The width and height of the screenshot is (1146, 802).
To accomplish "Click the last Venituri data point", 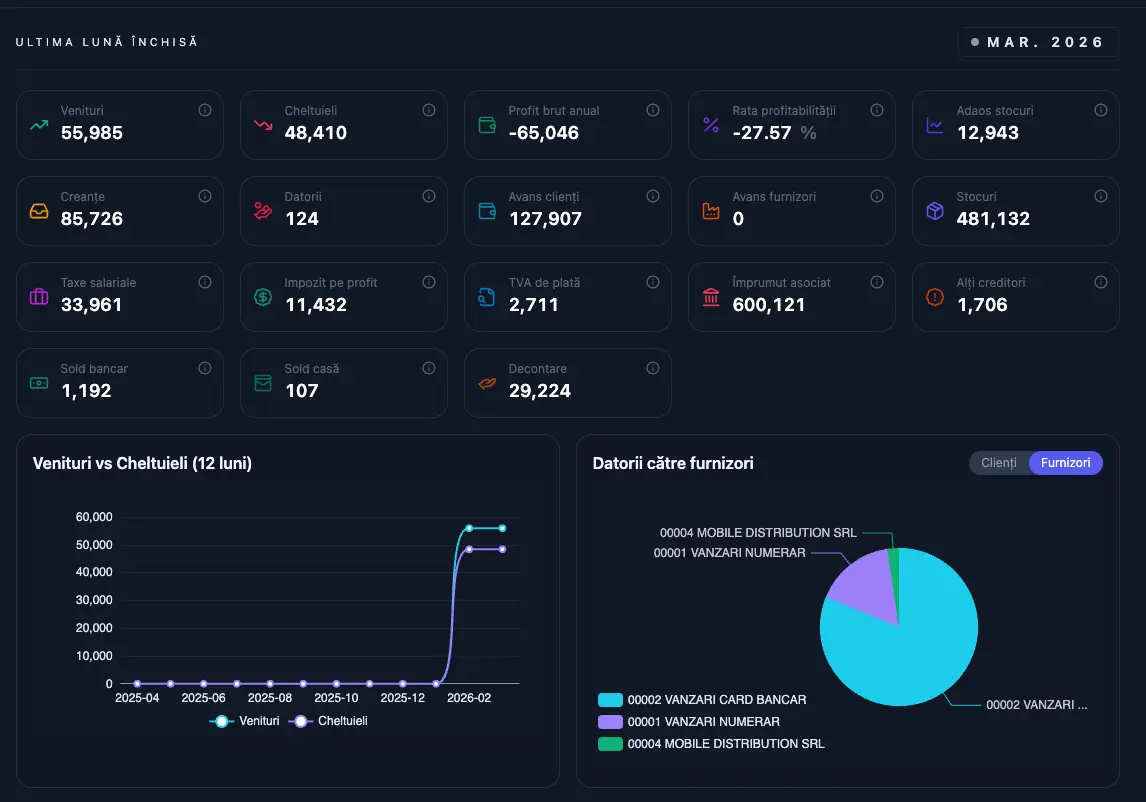I will 503,528.
